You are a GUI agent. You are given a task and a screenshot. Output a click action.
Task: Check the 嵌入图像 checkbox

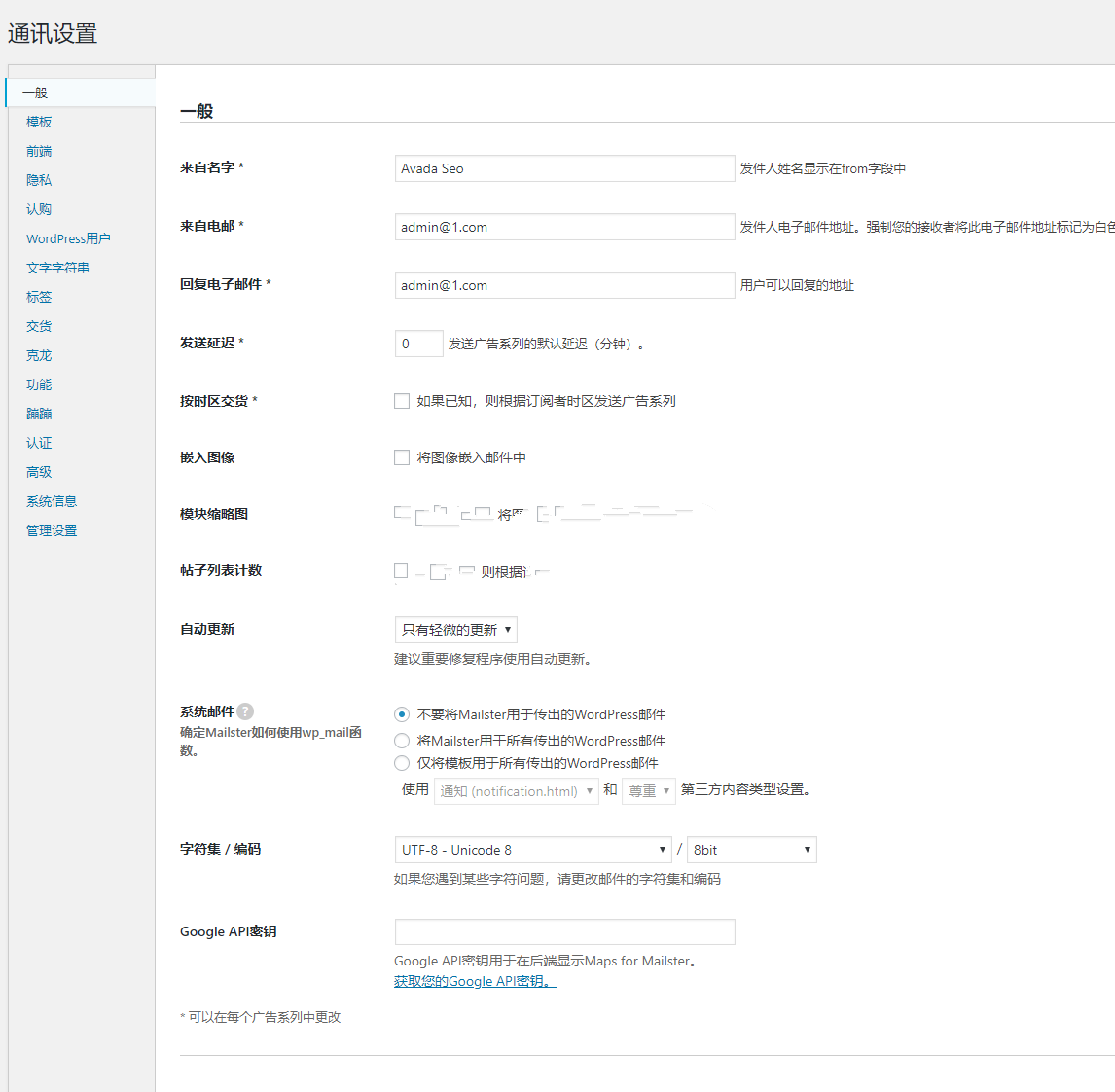point(402,457)
